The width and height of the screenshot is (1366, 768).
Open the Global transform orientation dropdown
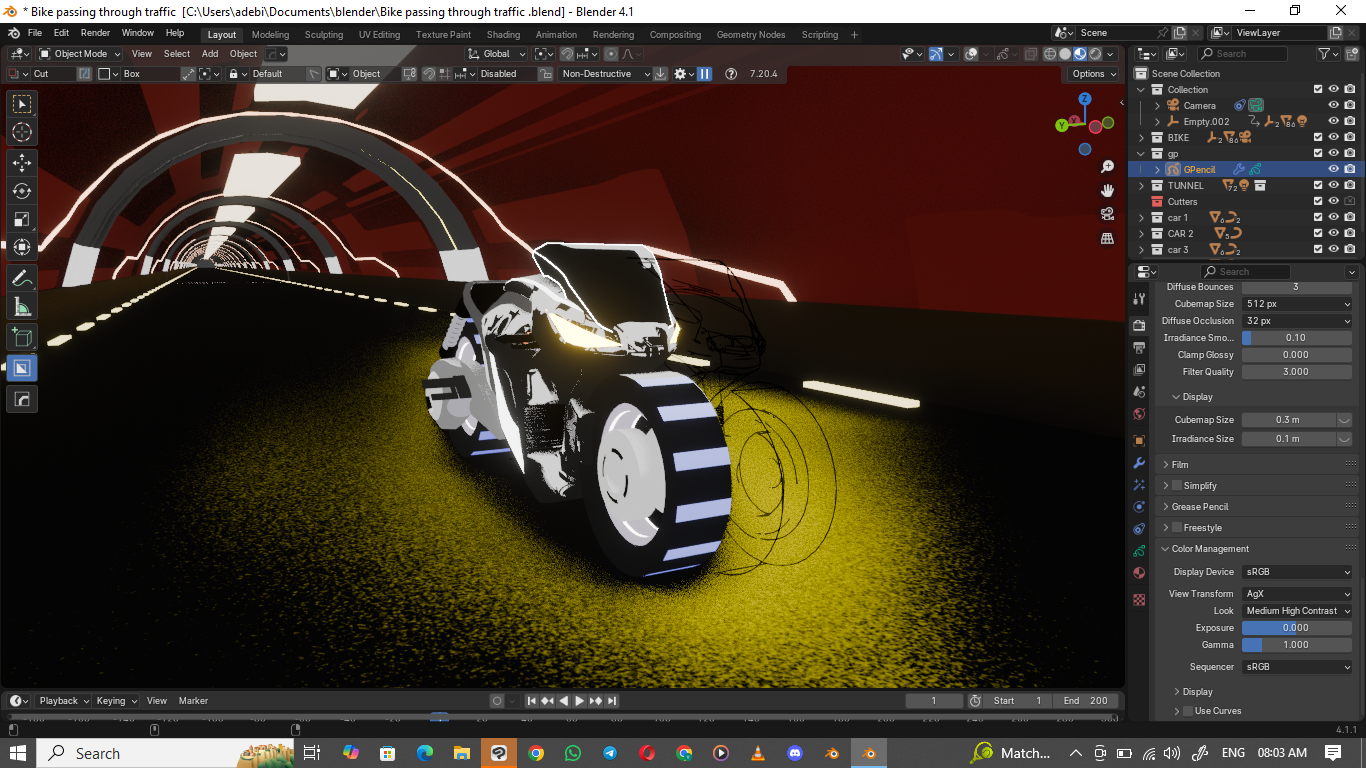tap(497, 54)
